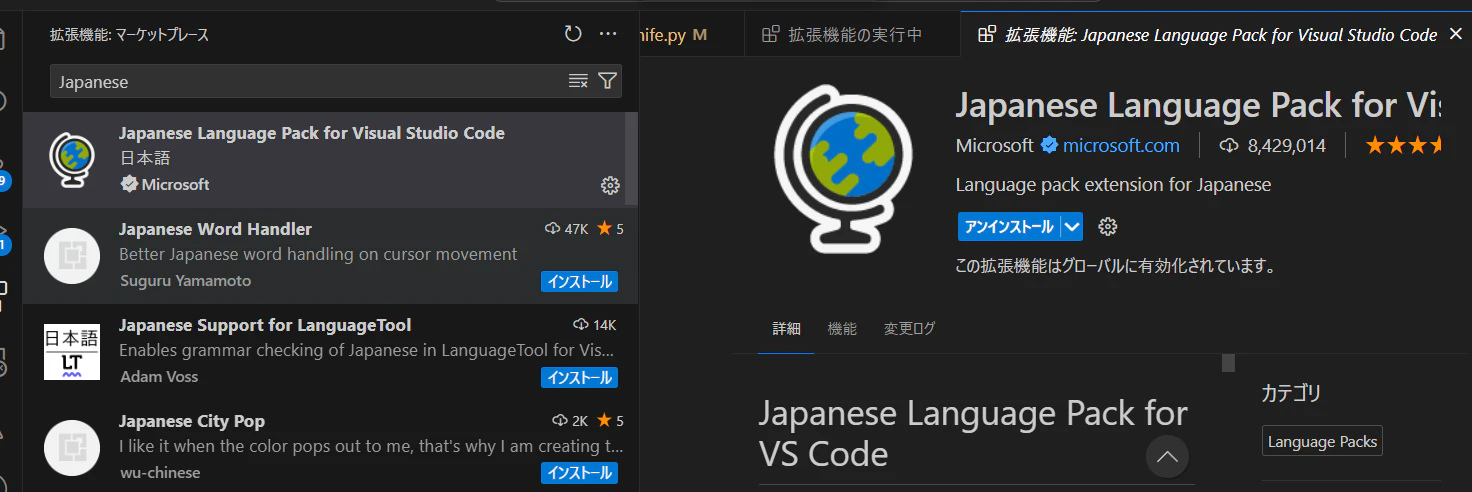Image resolution: width=1472 pixels, height=492 pixels.
Task: Open manage gear for Japanese Language Pack in list
Action: (610, 185)
